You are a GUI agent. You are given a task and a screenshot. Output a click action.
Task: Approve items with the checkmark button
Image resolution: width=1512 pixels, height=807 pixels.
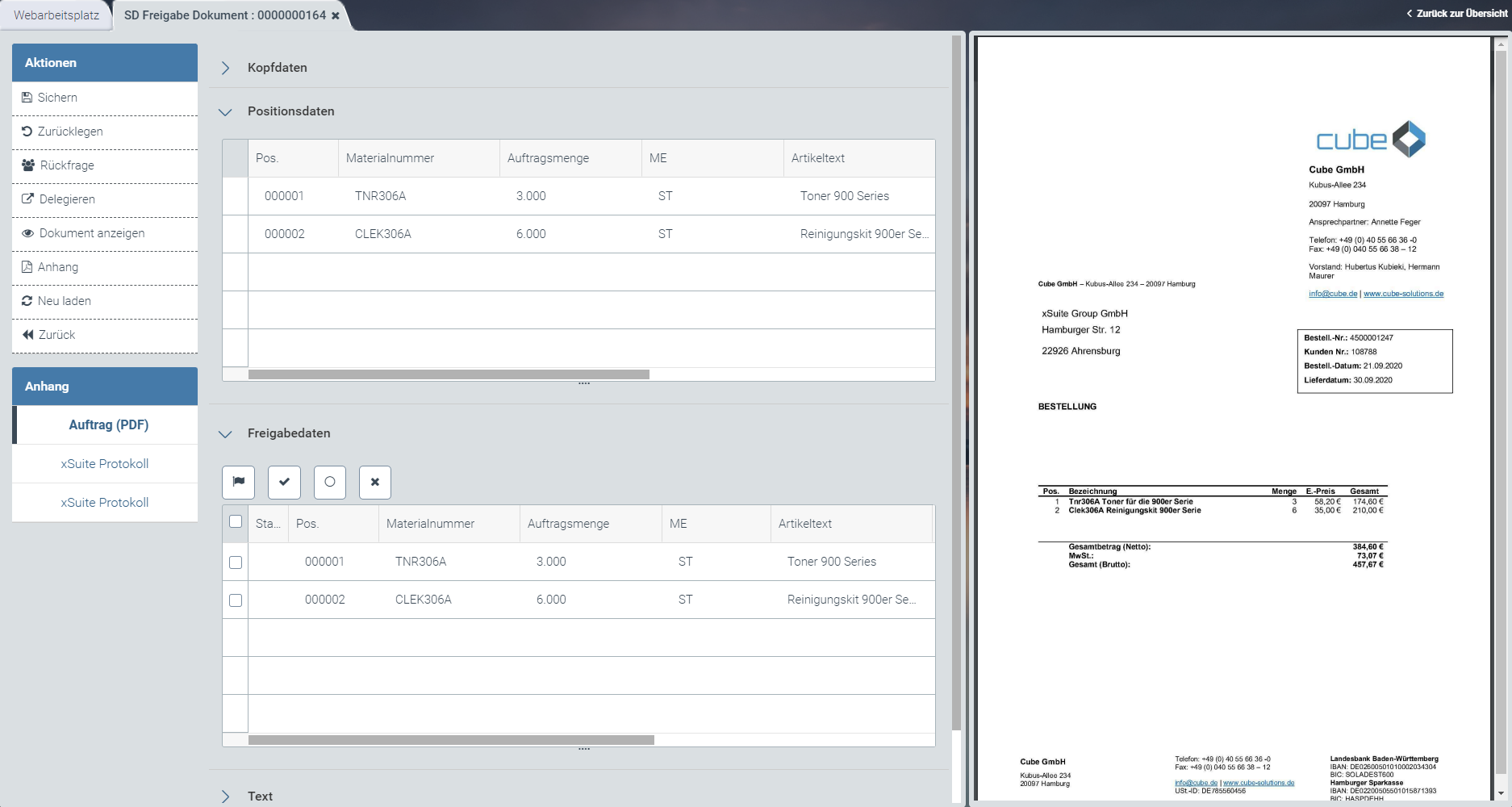(x=283, y=482)
